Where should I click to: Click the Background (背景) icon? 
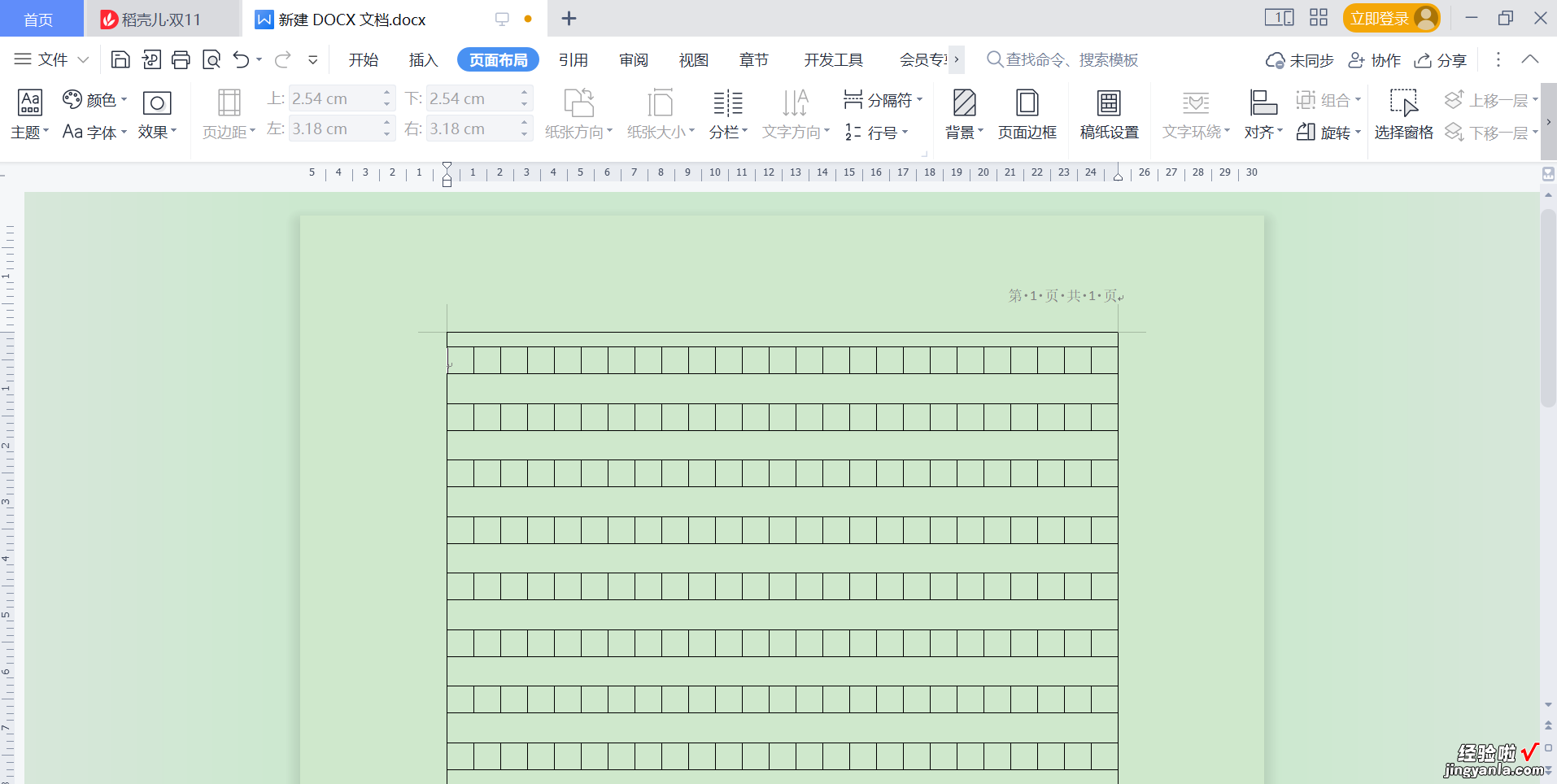click(x=965, y=103)
